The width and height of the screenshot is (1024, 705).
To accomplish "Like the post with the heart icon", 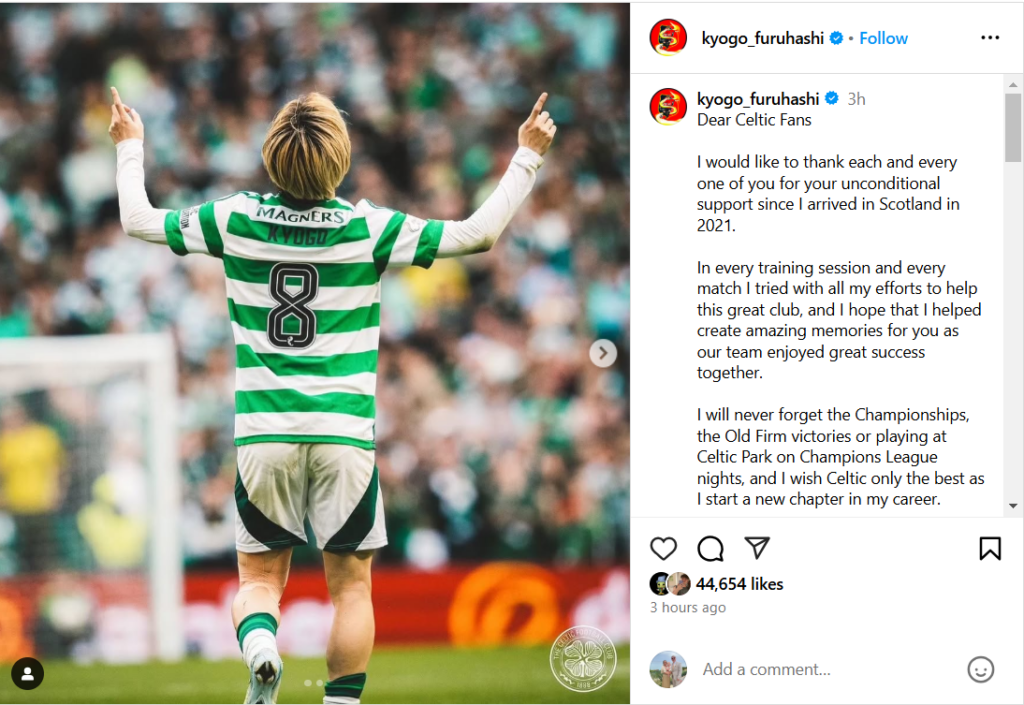I will [664, 548].
